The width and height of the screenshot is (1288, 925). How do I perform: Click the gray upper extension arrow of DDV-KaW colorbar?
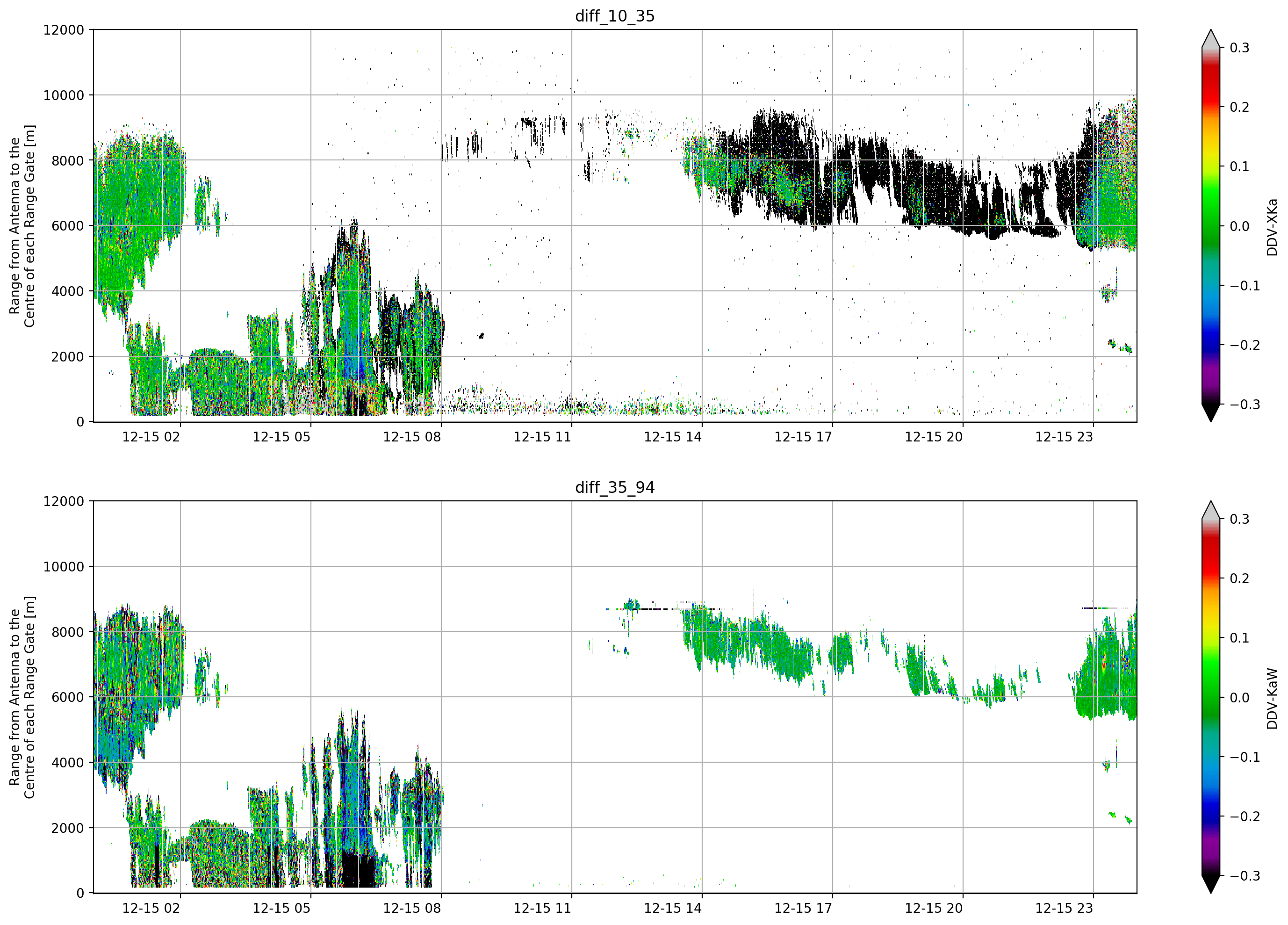coord(1211,511)
